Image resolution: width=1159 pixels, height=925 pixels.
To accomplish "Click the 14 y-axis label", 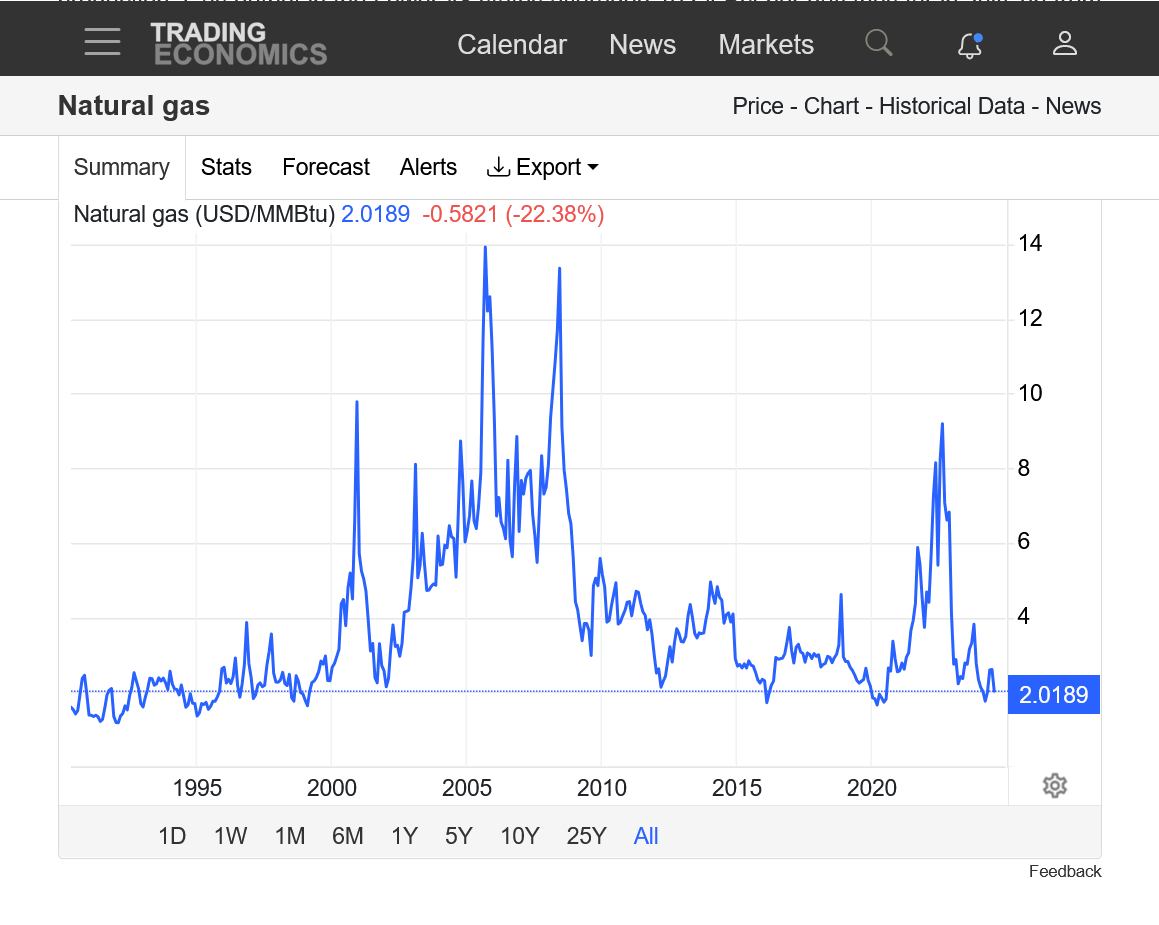I will pos(1030,243).
